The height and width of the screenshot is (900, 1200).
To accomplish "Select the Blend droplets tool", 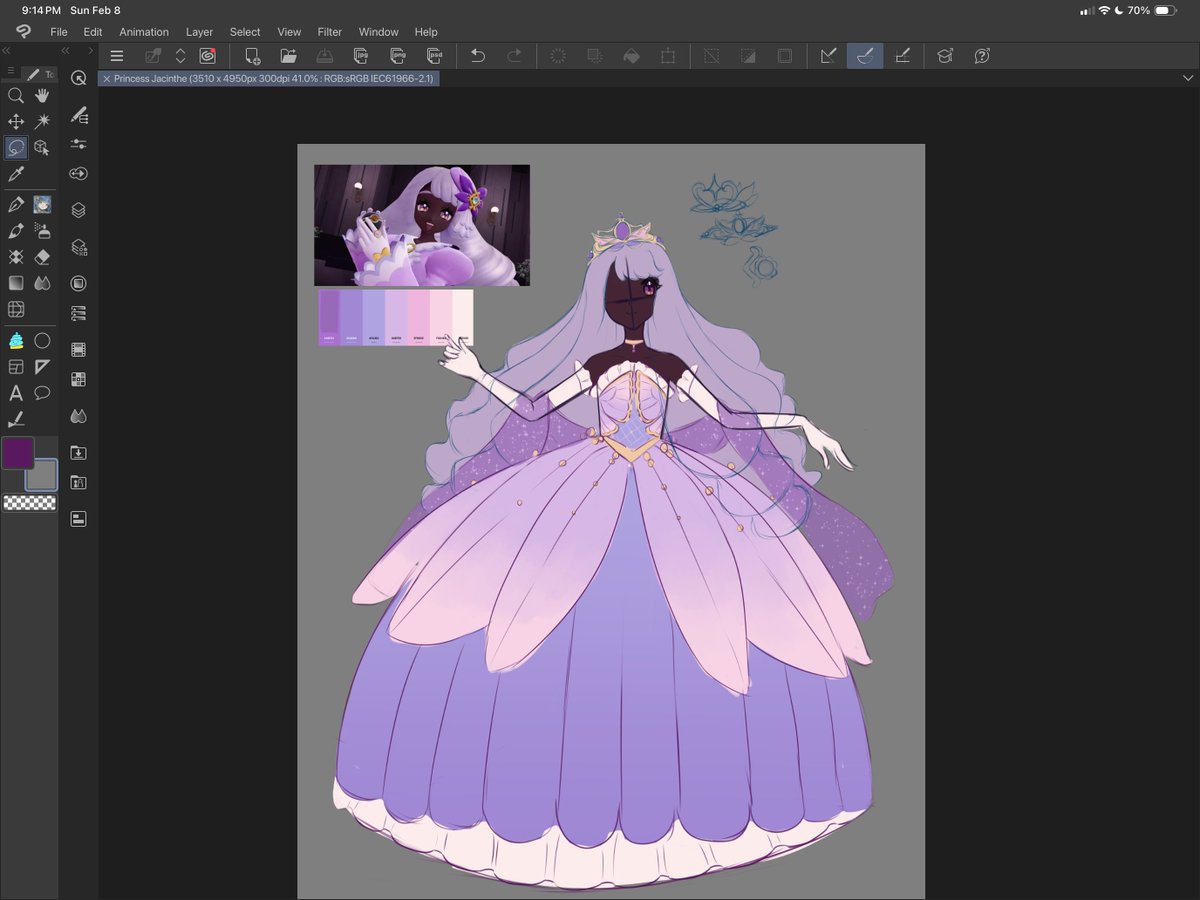I will (x=43, y=284).
